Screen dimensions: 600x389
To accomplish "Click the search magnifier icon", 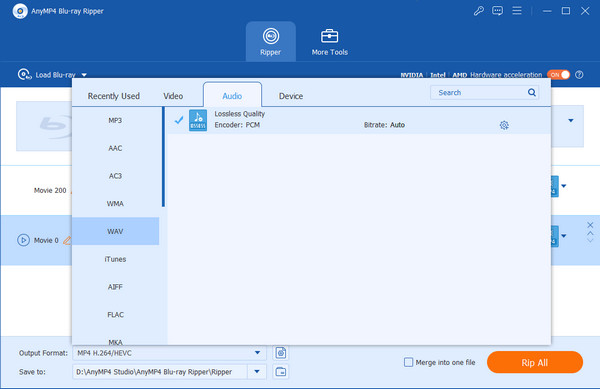I will point(532,93).
